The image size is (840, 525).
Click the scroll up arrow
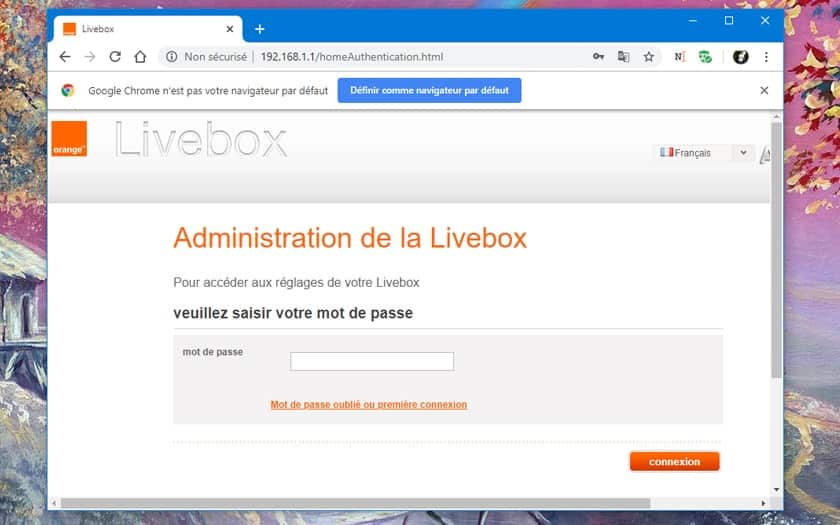pos(776,116)
